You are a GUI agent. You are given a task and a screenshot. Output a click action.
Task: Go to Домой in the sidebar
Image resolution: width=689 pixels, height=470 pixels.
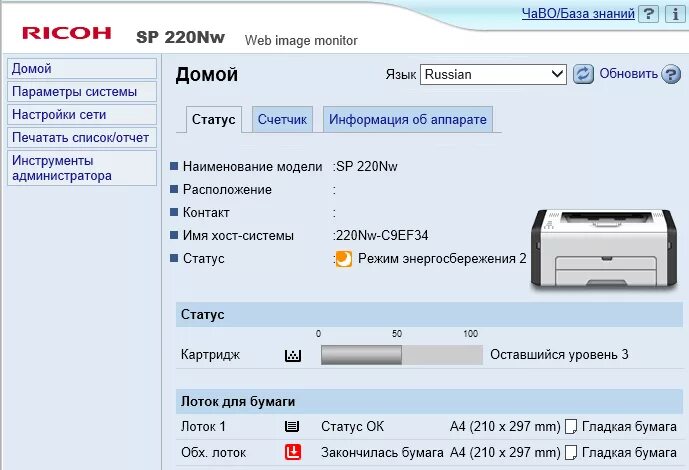pos(82,69)
